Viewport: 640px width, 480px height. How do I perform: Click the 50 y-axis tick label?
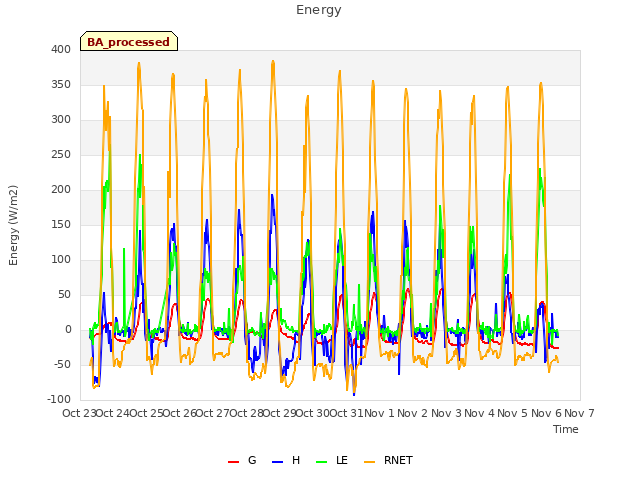coord(64,294)
